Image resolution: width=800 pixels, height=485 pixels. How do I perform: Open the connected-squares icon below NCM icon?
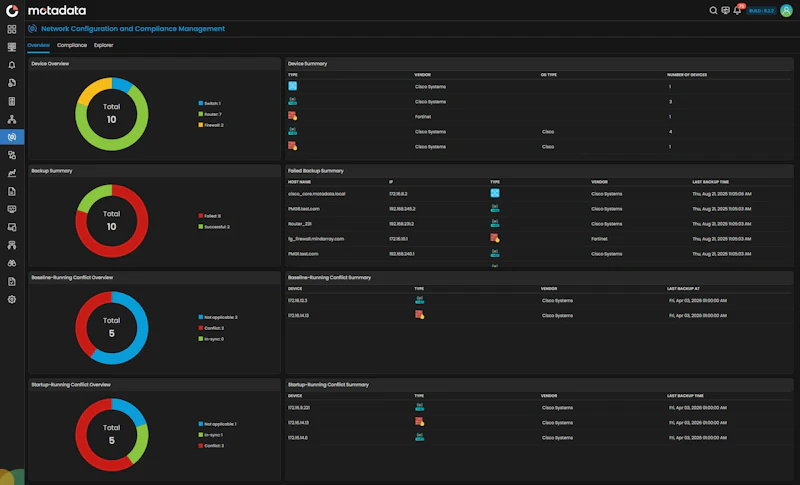[x=12, y=155]
